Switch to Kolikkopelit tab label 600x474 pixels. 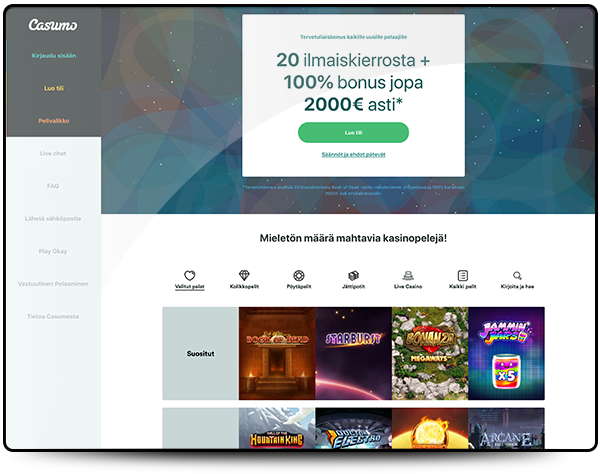coord(244,287)
